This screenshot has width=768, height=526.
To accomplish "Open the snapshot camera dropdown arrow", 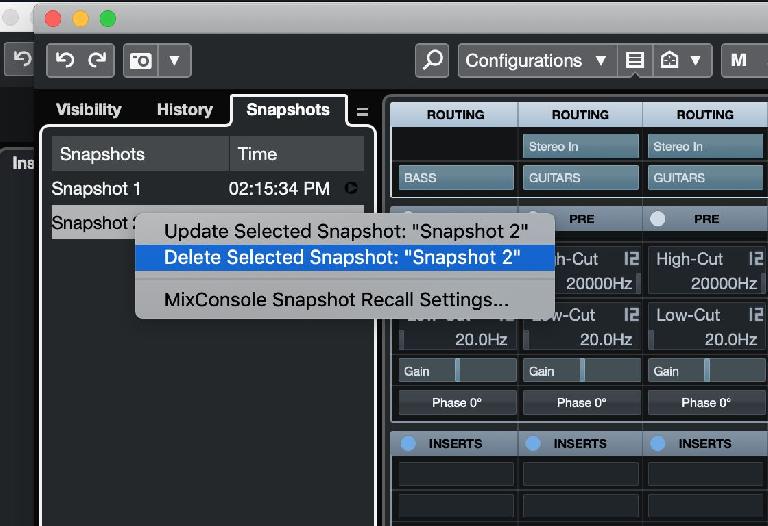I will click(174, 61).
